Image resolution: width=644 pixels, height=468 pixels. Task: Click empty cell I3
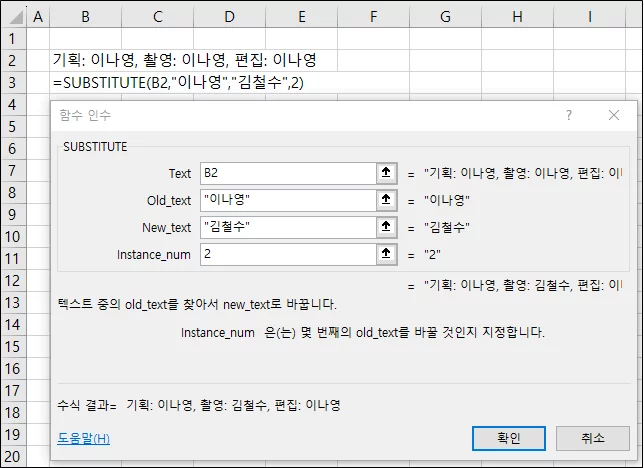[x=590, y=83]
